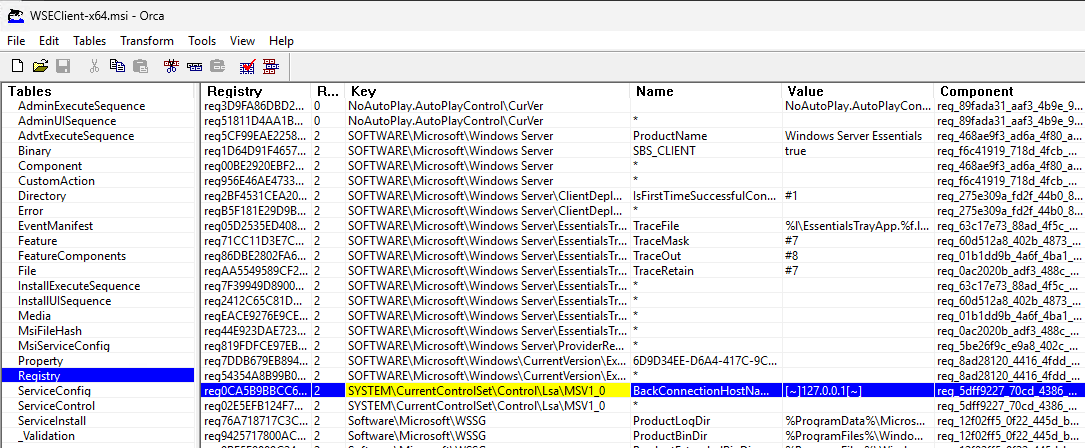Click the Open file folder icon
The image size is (1085, 448).
click(41, 66)
